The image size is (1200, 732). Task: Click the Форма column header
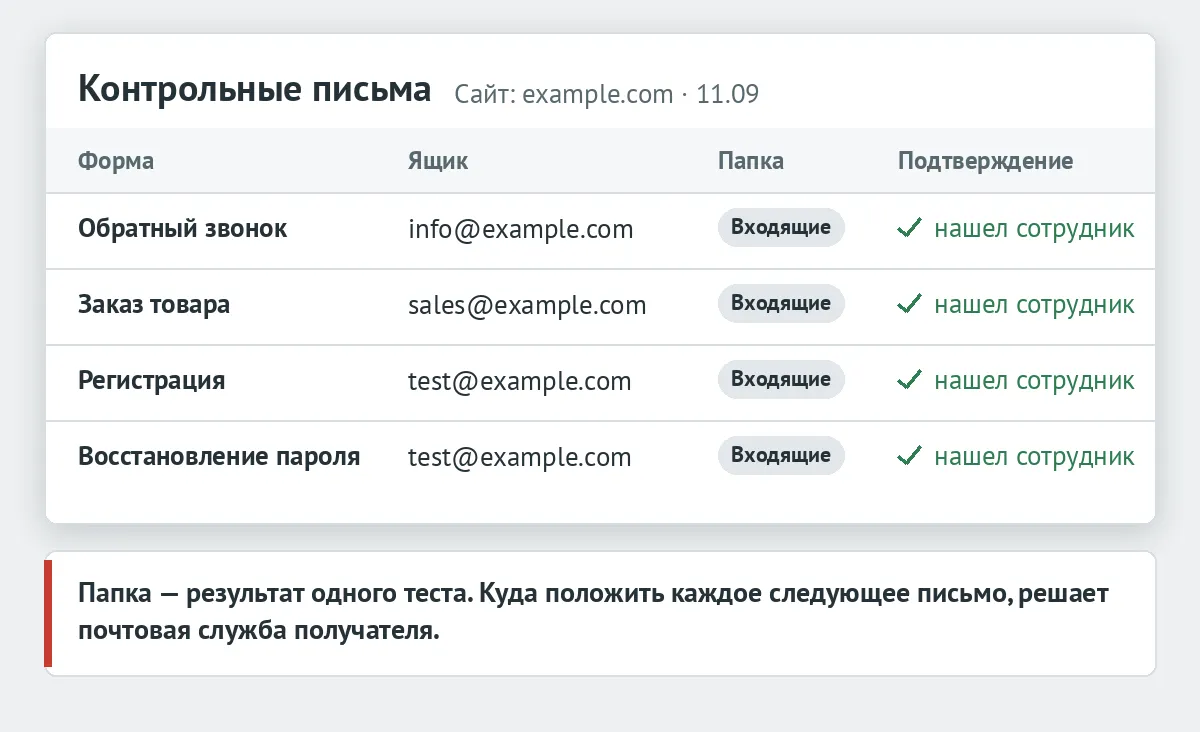pos(116,161)
